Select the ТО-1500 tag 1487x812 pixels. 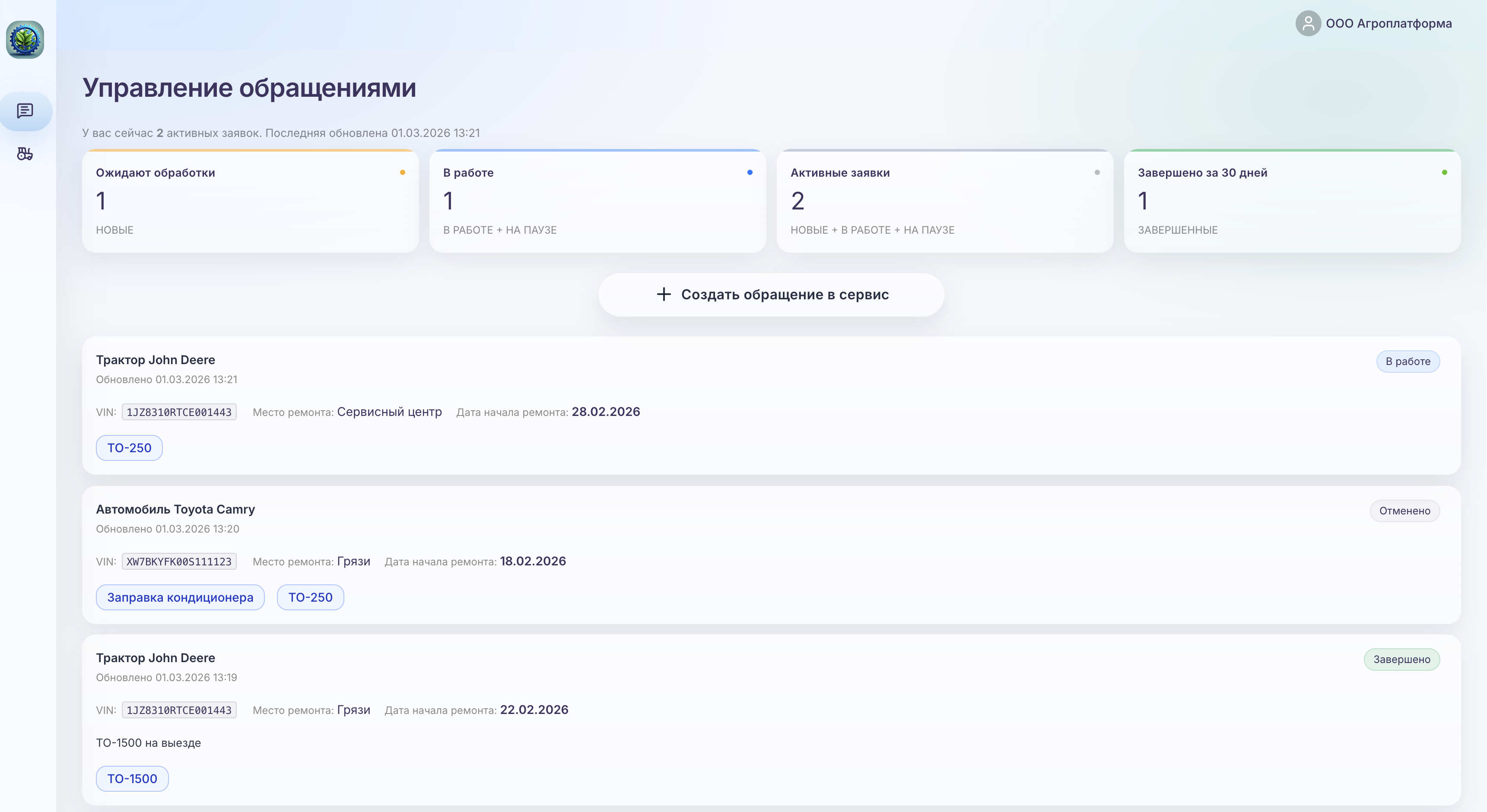tap(132, 779)
